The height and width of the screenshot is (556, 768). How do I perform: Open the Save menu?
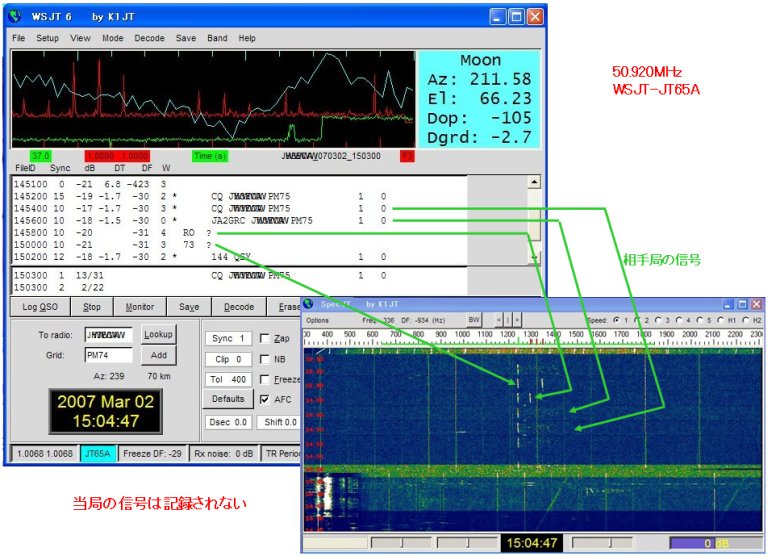186,38
